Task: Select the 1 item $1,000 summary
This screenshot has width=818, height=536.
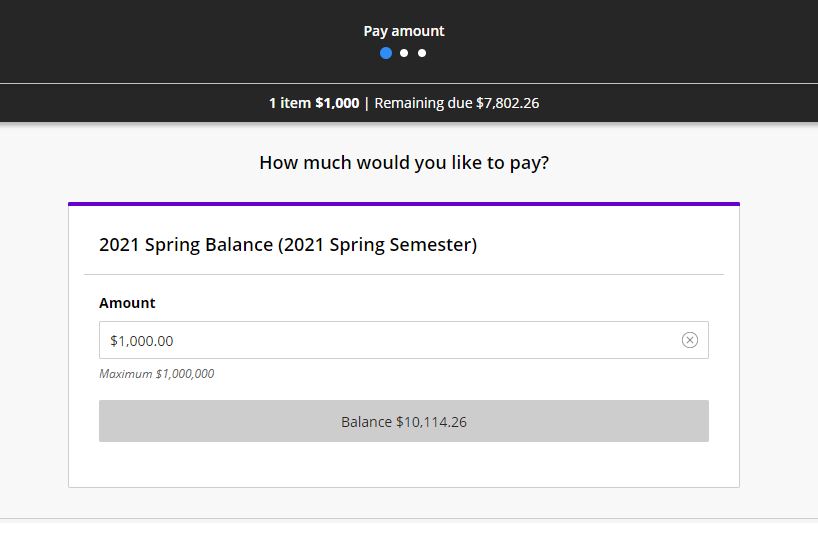Action: 314,103
